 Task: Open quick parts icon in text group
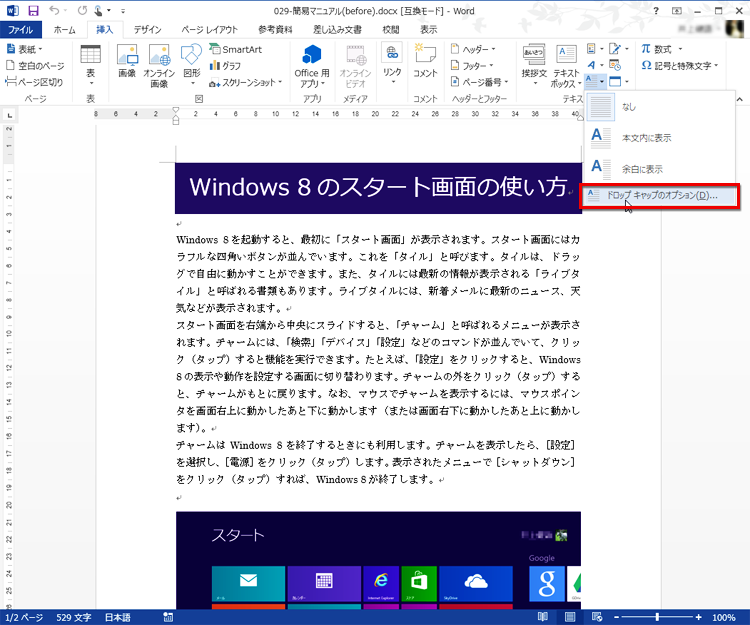tap(594, 49)
